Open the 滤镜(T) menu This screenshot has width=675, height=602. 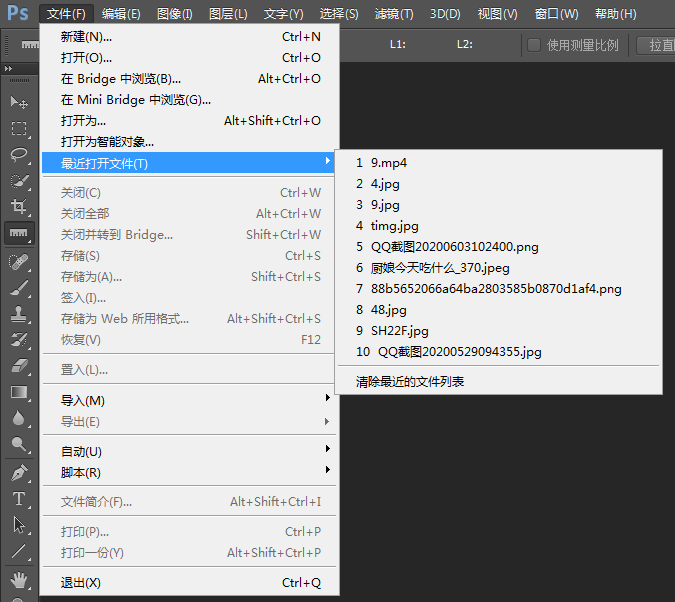(x=394, y=14)
